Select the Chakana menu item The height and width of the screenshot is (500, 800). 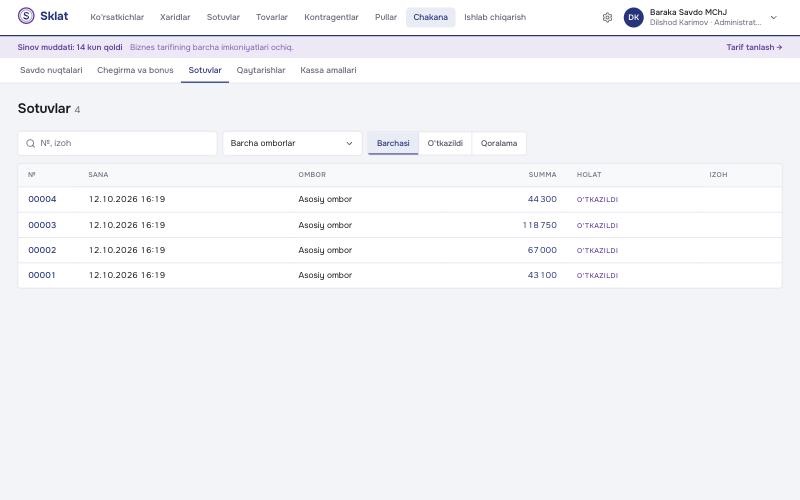(431, 17)
